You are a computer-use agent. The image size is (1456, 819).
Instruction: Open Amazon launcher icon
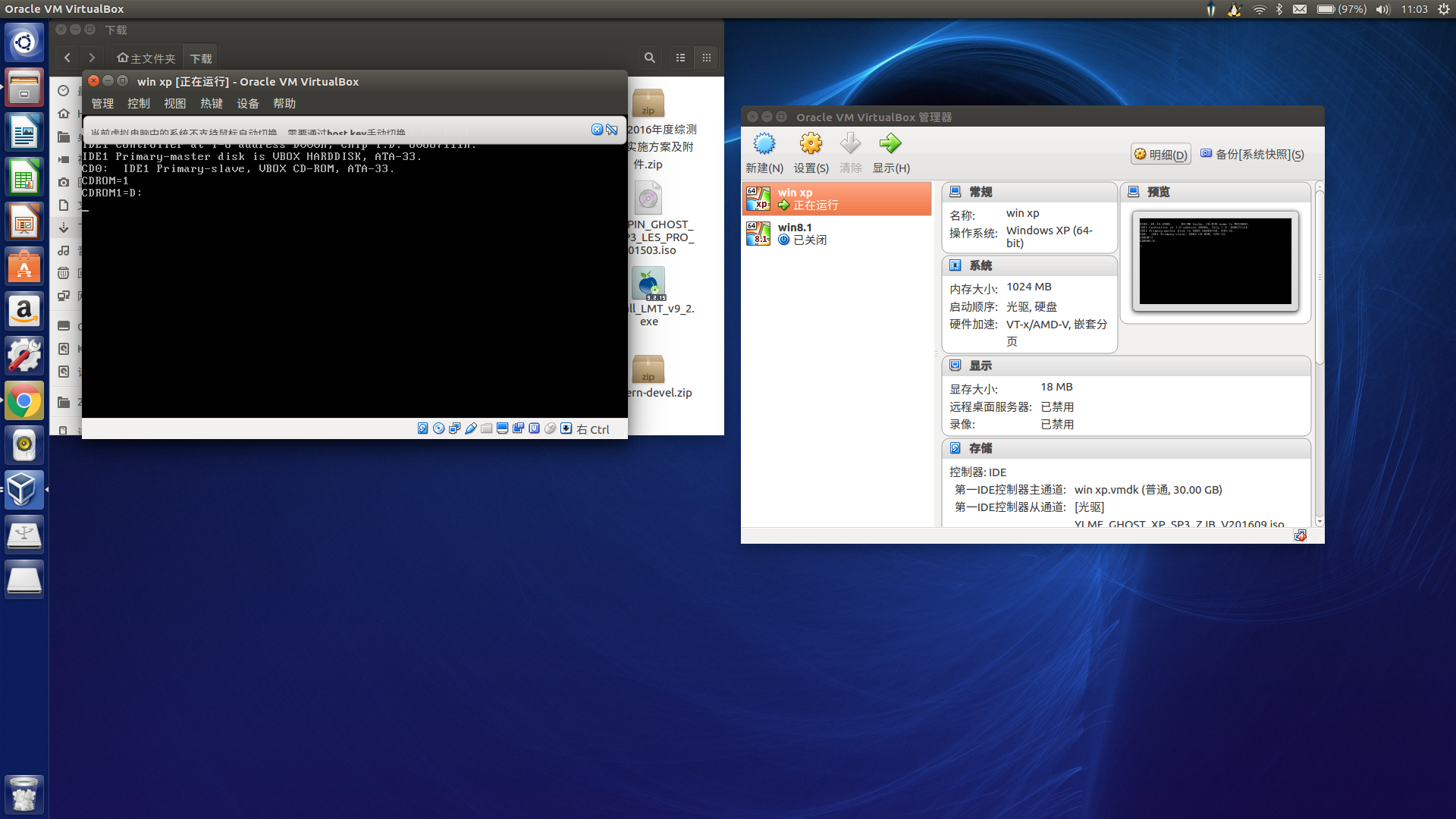[x=24, y=312]
